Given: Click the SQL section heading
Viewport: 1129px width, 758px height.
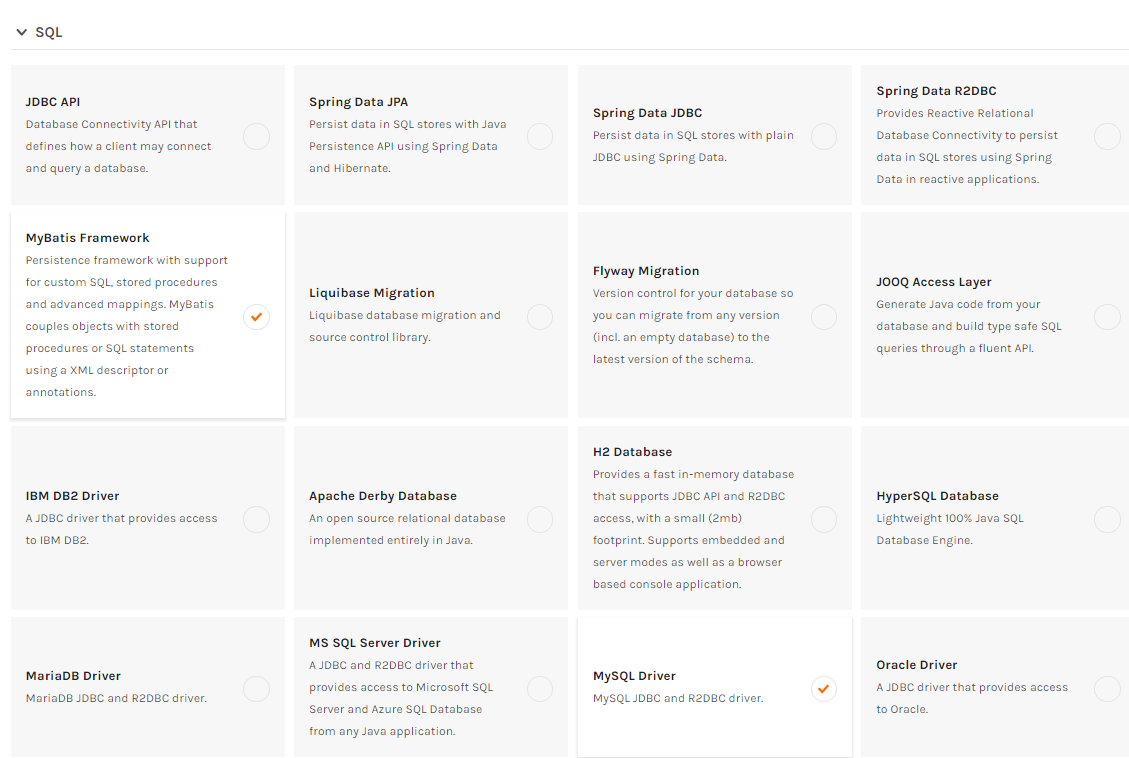Looking at the screenshot, I should coord(49,32).
